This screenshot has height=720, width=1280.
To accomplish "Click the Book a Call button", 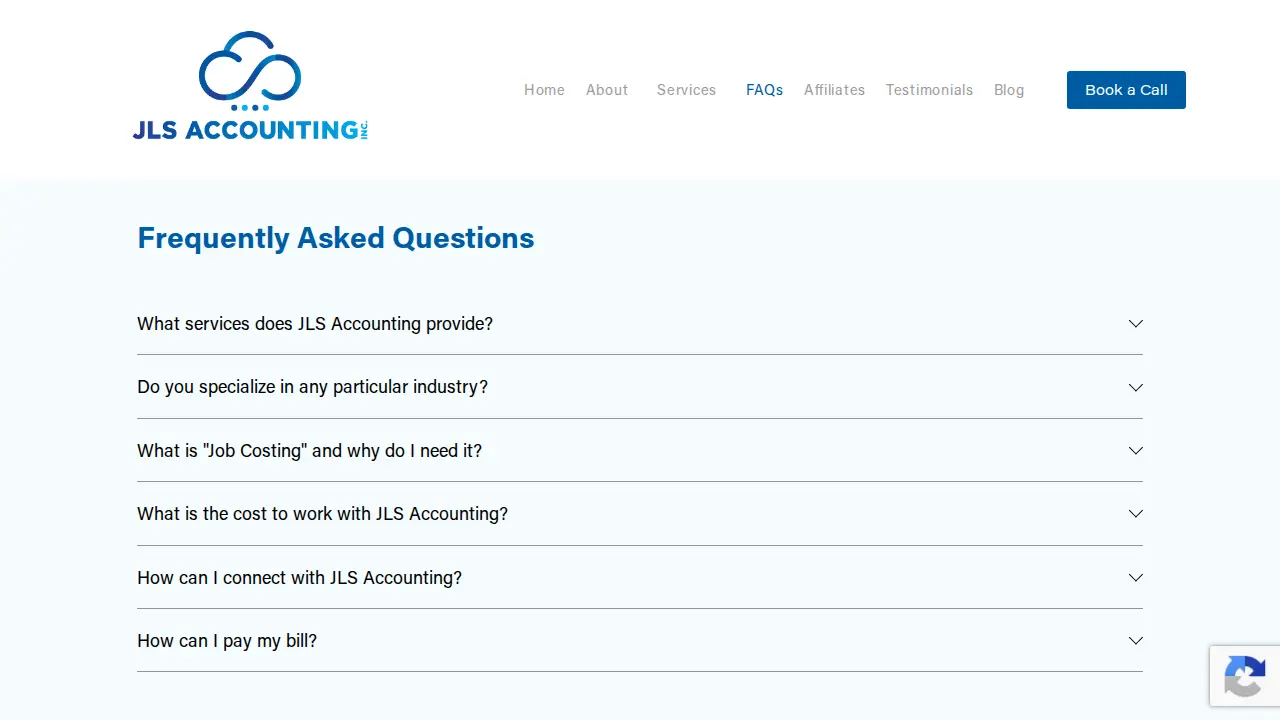I will [1126, 90].
